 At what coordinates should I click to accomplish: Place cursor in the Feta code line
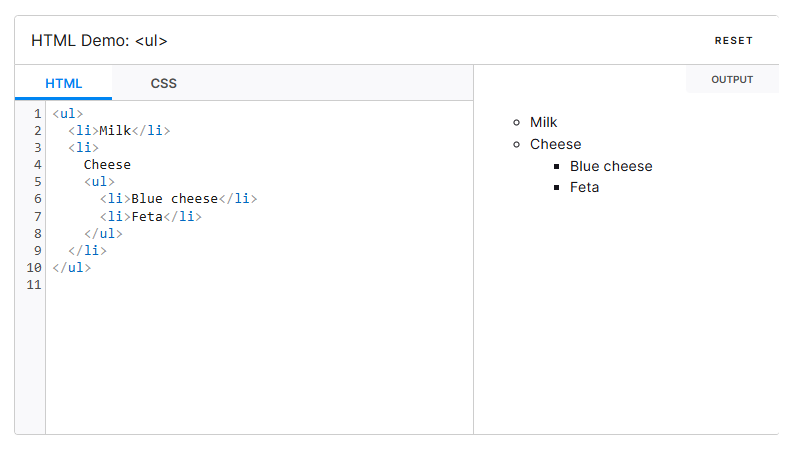151,216
